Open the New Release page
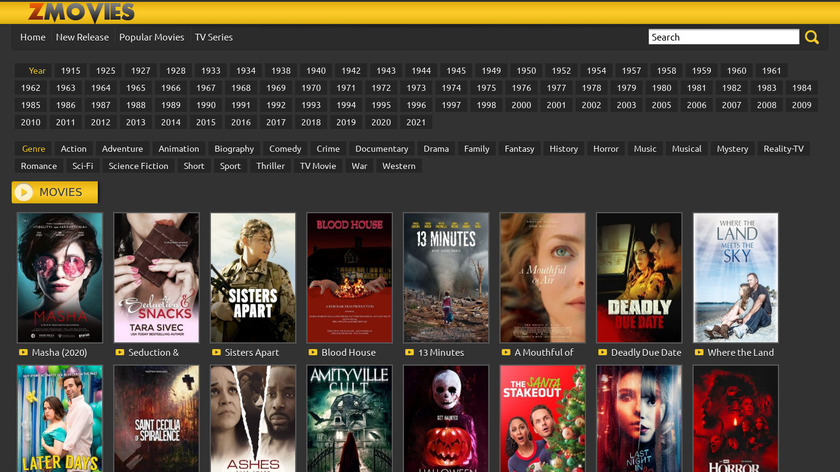 (x=82, y=37)
